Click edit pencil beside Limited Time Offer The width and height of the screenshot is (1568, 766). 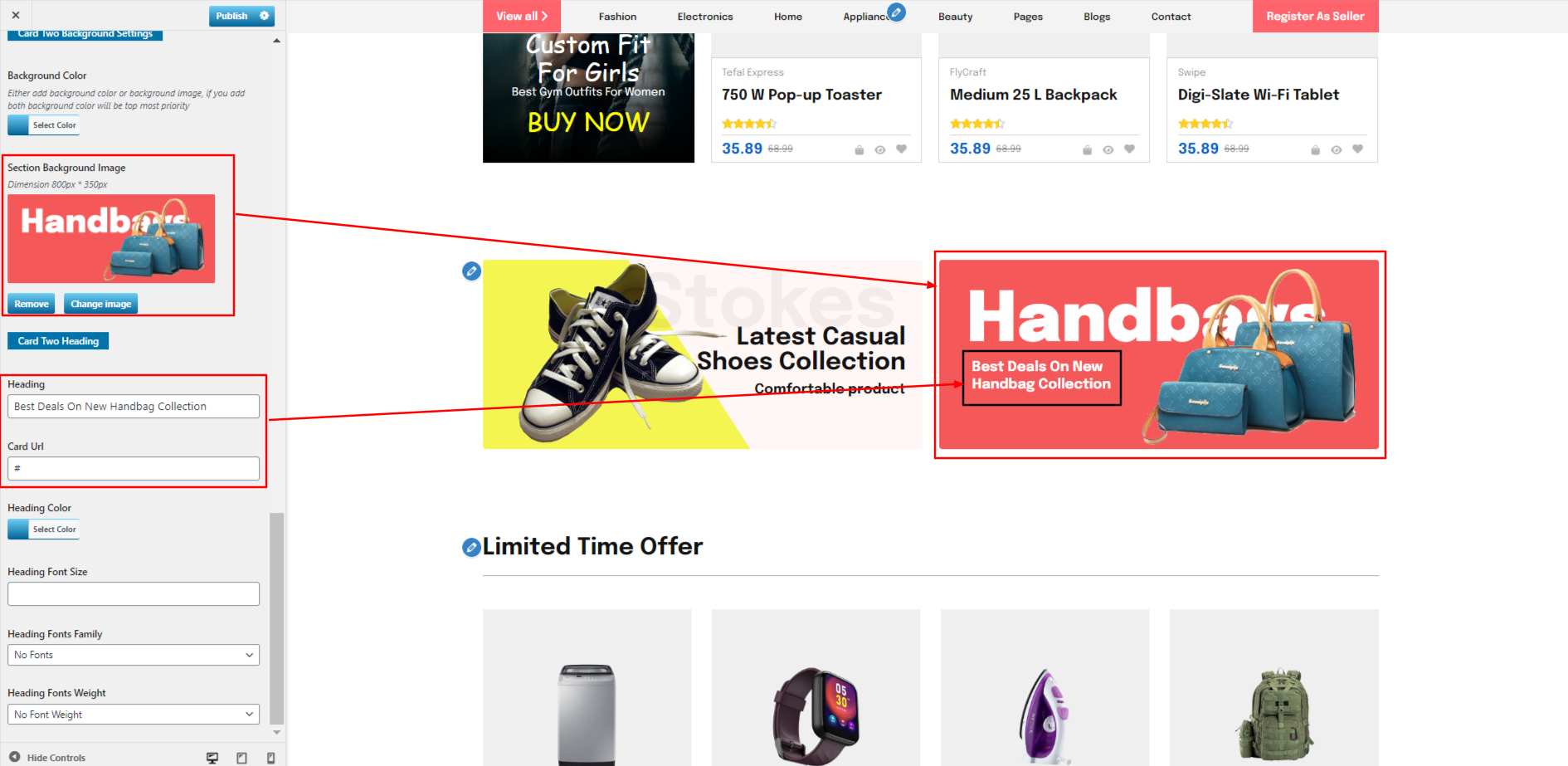coord(471,547)
